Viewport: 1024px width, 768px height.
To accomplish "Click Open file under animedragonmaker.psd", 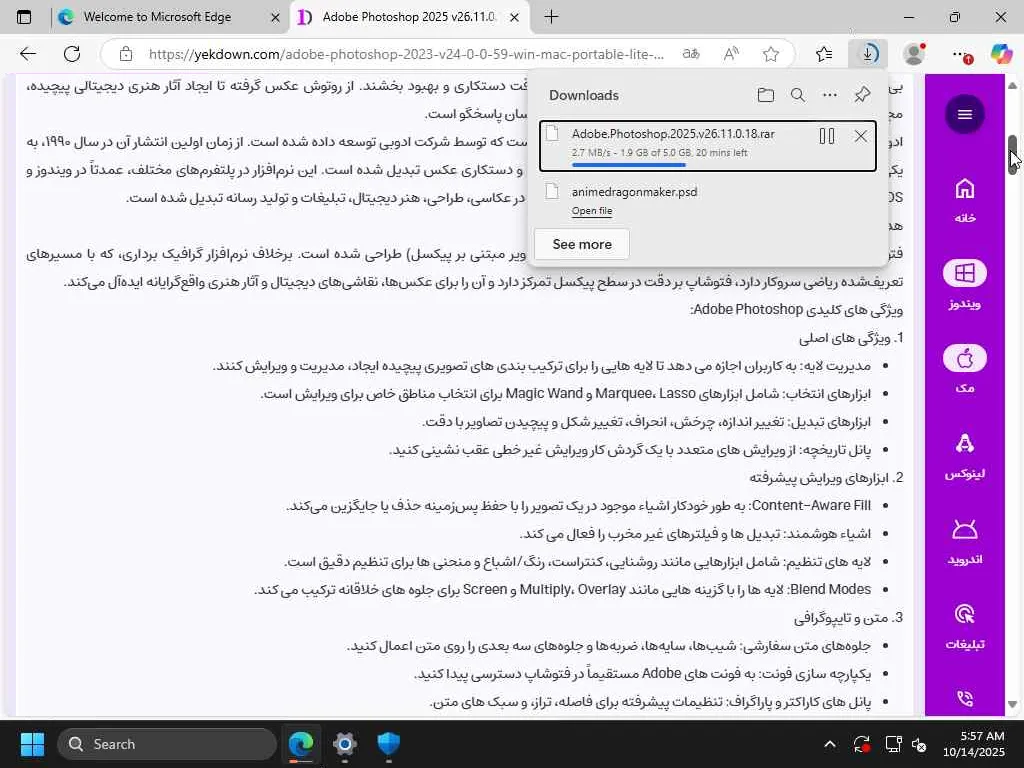I will [x=592, y=211].
